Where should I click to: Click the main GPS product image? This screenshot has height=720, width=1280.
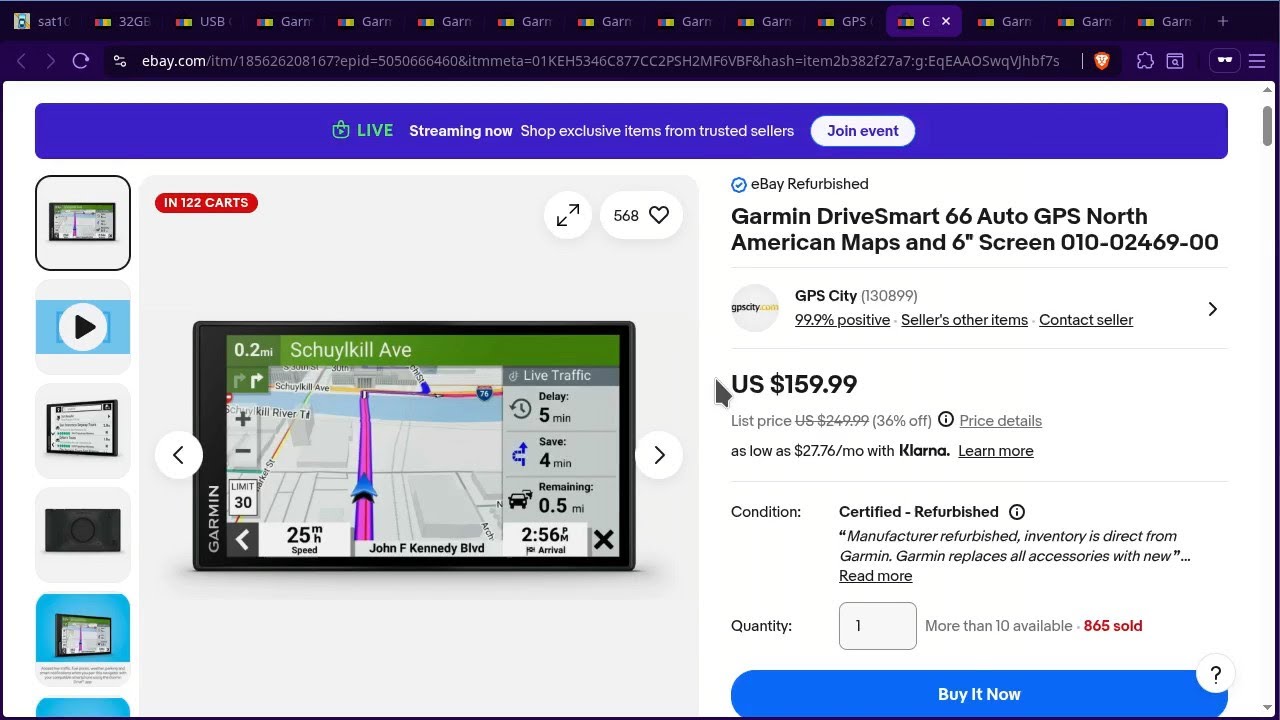(414, 446)
